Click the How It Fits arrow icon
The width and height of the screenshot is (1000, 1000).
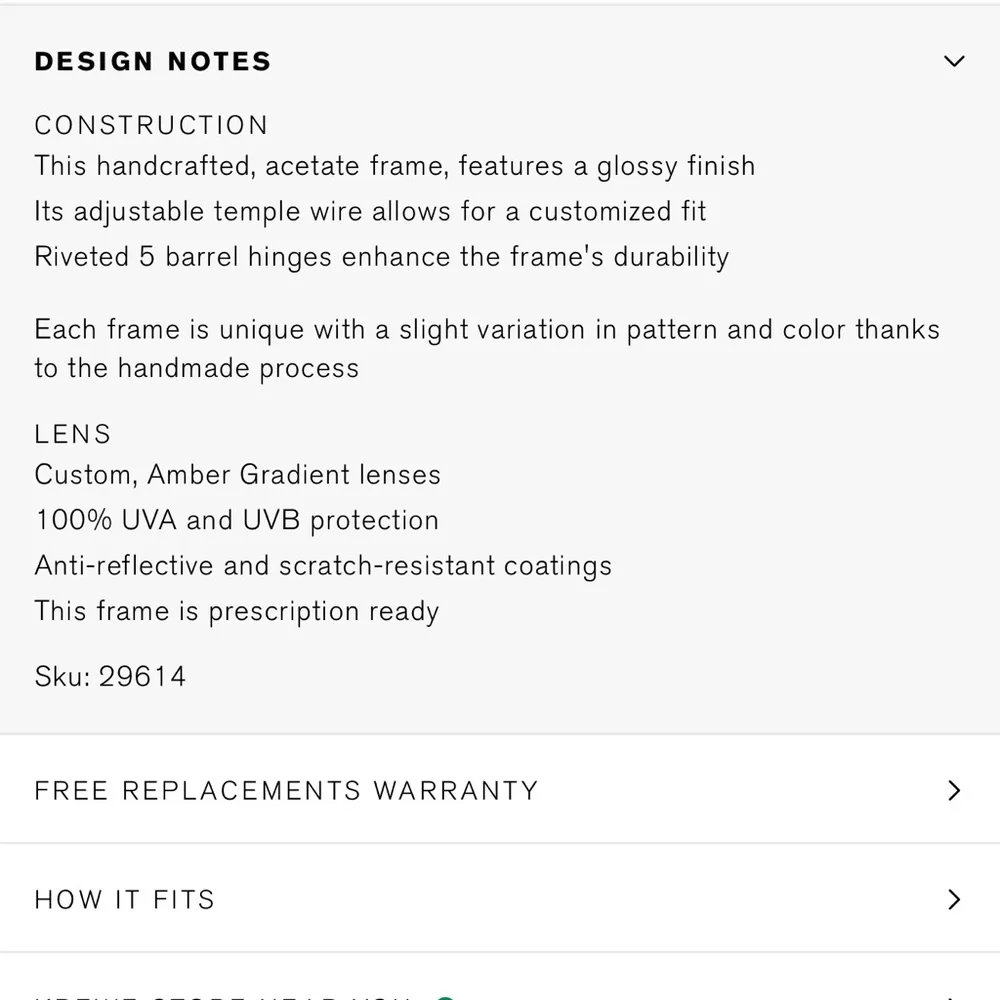coord(954,900)
